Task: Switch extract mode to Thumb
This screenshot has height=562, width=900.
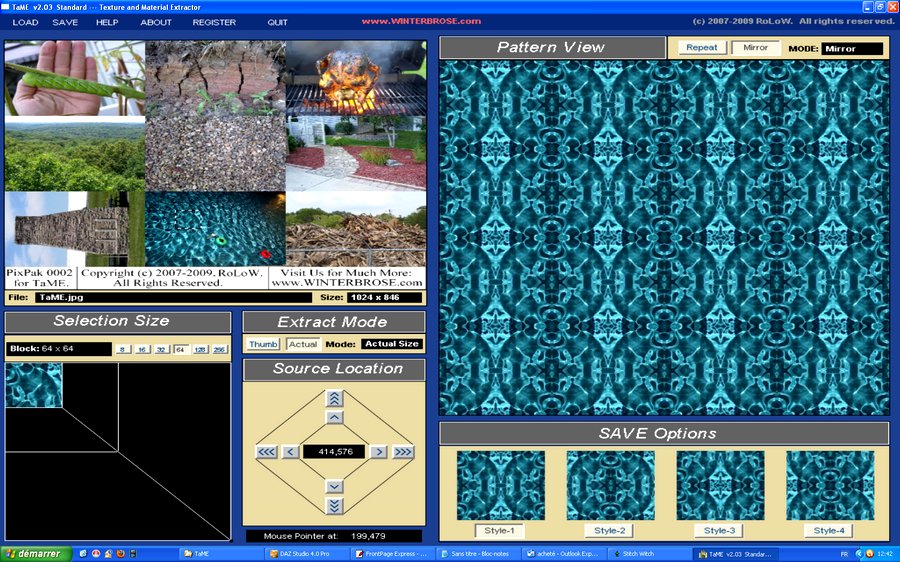Action: coord(263,344)
